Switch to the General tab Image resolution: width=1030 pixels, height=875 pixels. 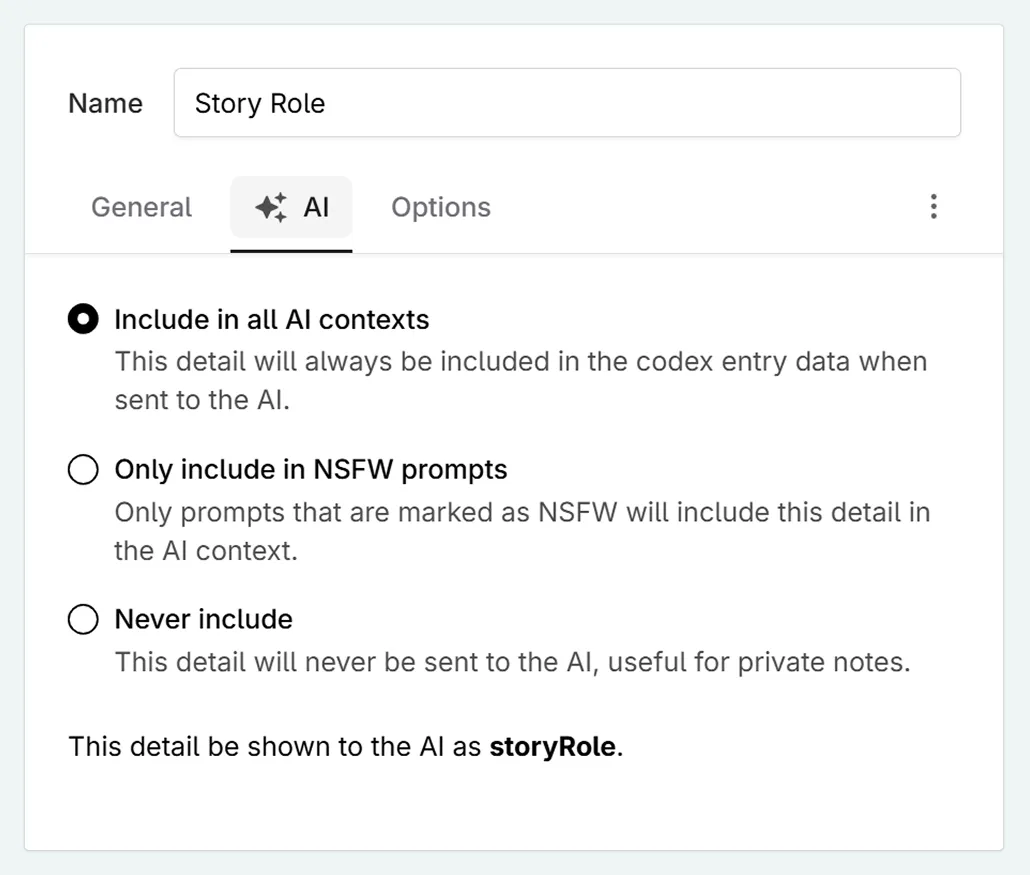[x=141, y=207]
